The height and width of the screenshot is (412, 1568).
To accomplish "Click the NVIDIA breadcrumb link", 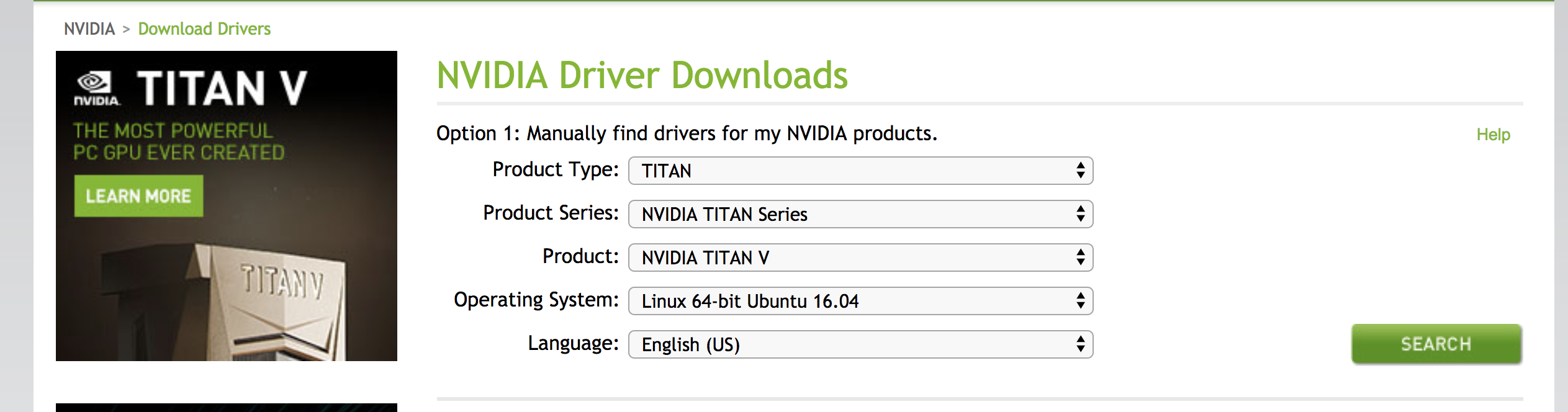I will [x=89, y=29].
